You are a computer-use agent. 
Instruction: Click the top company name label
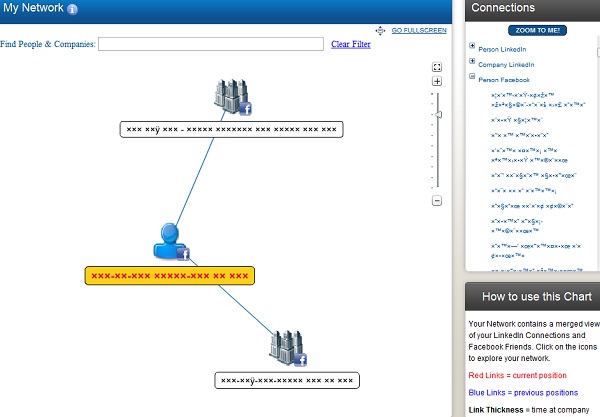coord(232,129)
